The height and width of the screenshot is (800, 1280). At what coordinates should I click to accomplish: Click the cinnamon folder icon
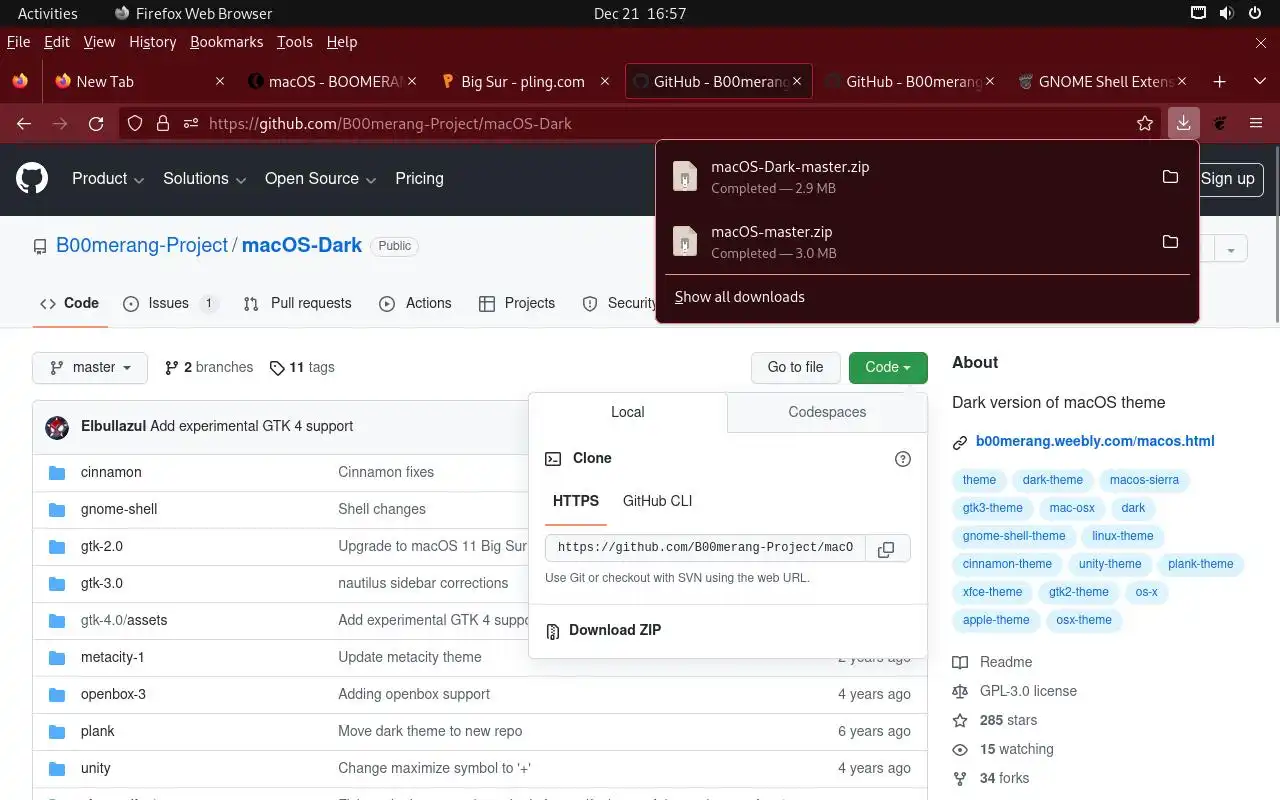tap(57, 472)
